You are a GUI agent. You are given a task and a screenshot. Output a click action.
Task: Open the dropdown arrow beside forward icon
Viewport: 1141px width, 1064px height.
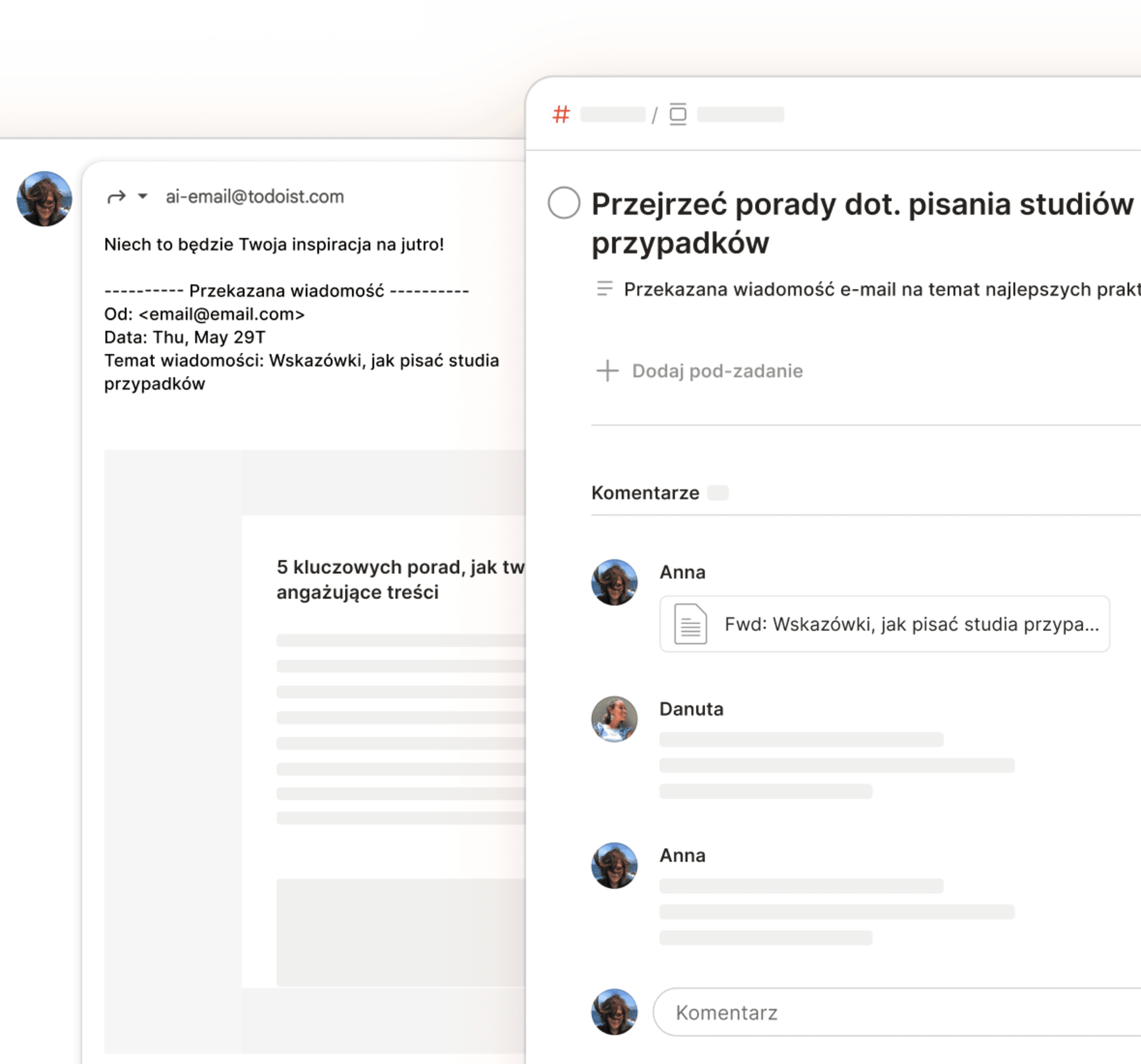(143, 196)
